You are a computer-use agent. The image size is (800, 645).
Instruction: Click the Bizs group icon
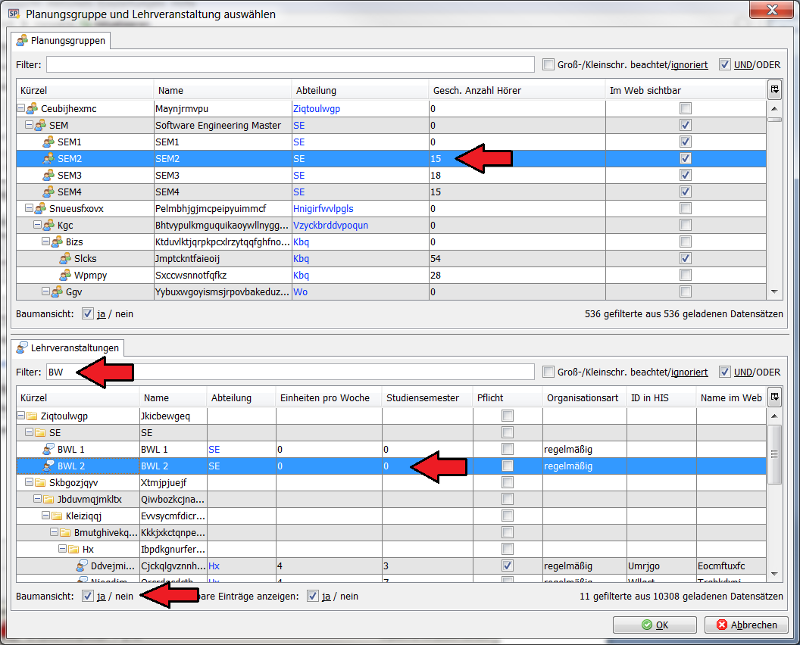pyautogui.click(x=57, y=242)
